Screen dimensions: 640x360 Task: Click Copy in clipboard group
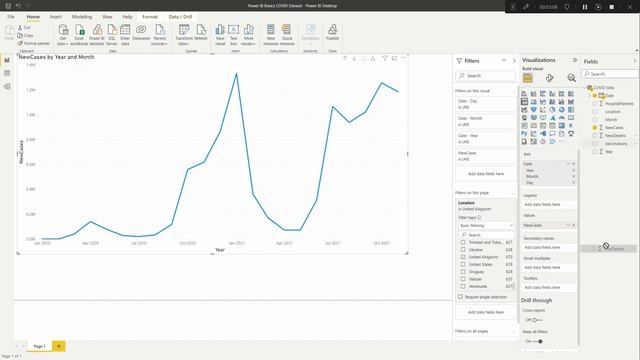pos(25,36)
